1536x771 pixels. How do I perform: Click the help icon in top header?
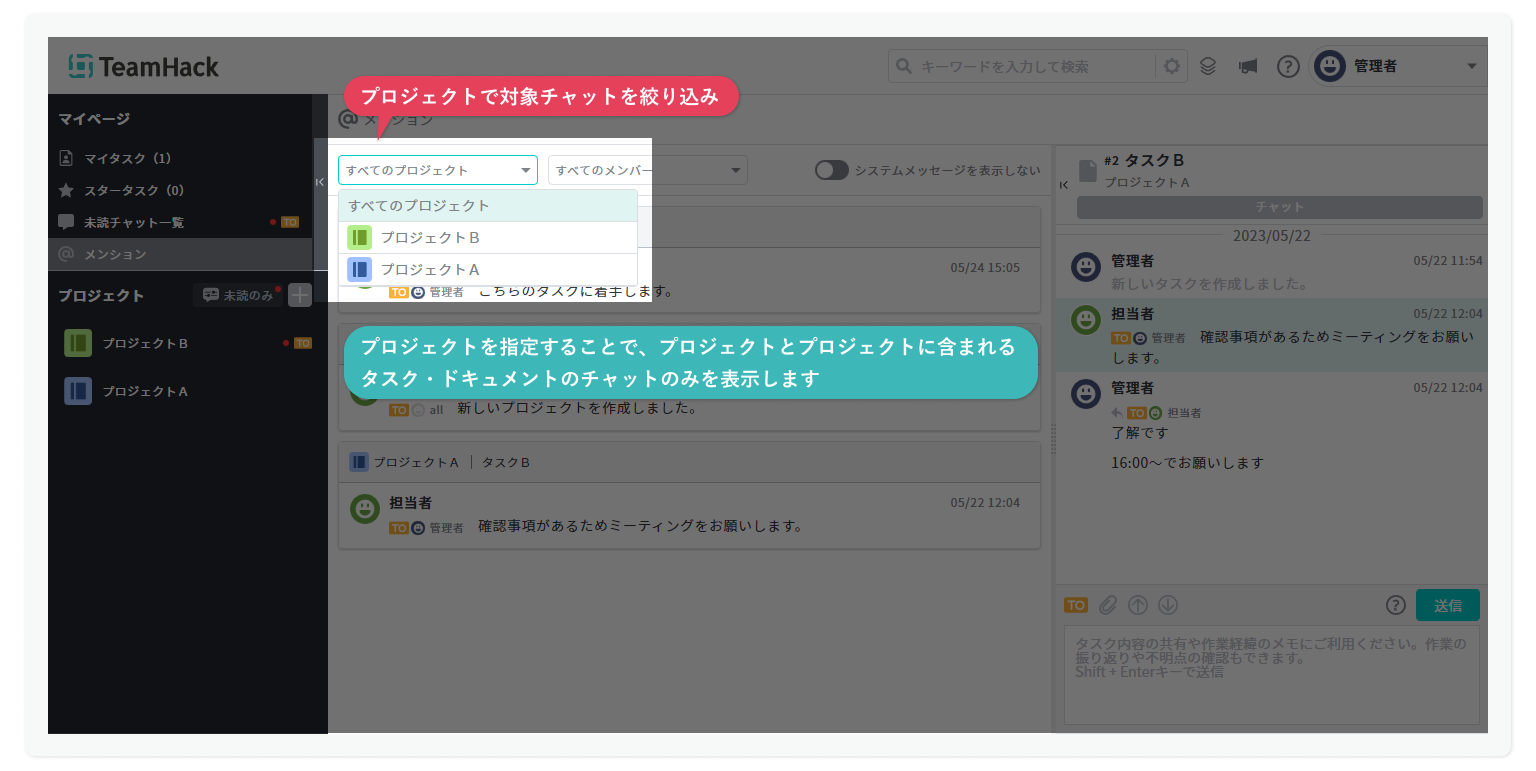(x=1288, y=67)
